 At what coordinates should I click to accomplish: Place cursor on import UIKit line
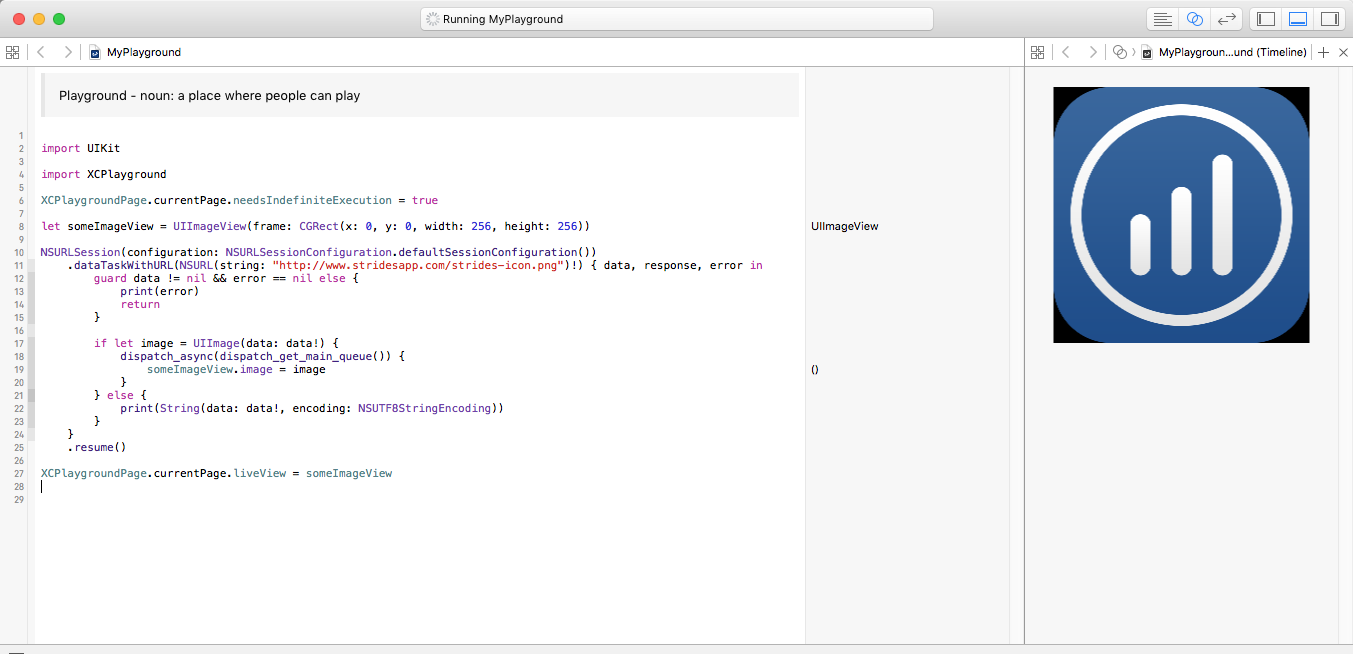click(81, 148)
